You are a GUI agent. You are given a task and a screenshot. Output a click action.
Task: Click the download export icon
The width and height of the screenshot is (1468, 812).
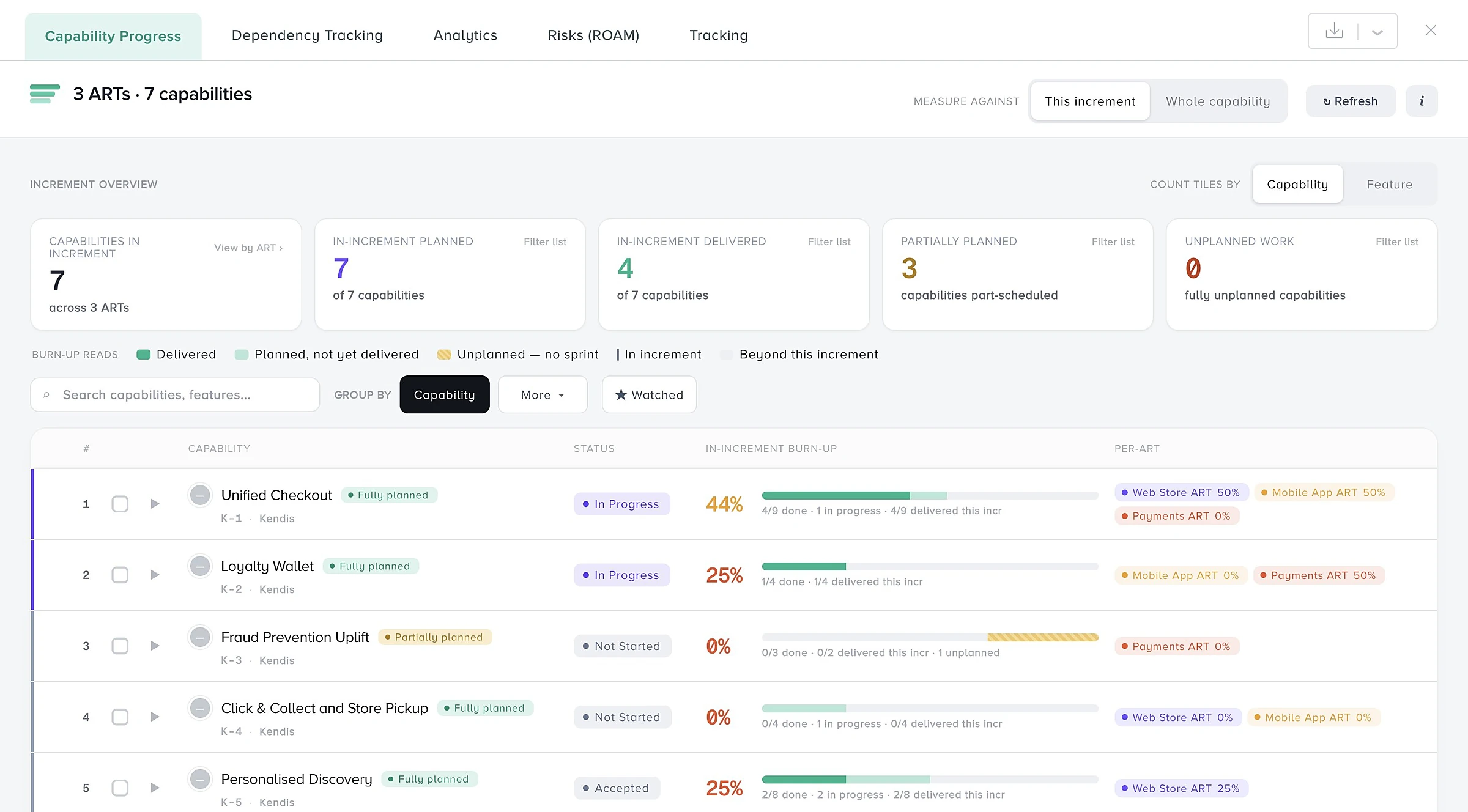(x=1334, y=31)
